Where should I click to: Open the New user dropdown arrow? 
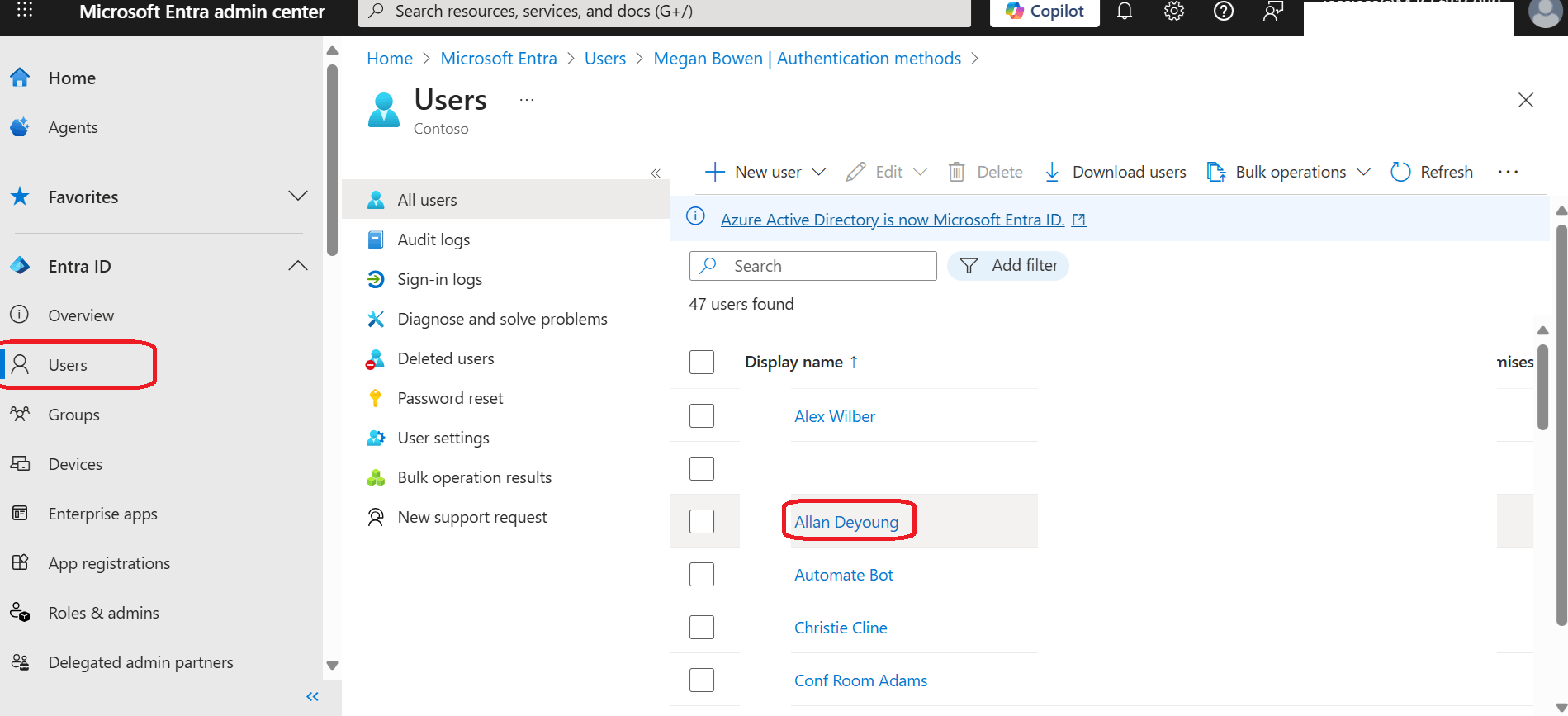pos(818,172)
